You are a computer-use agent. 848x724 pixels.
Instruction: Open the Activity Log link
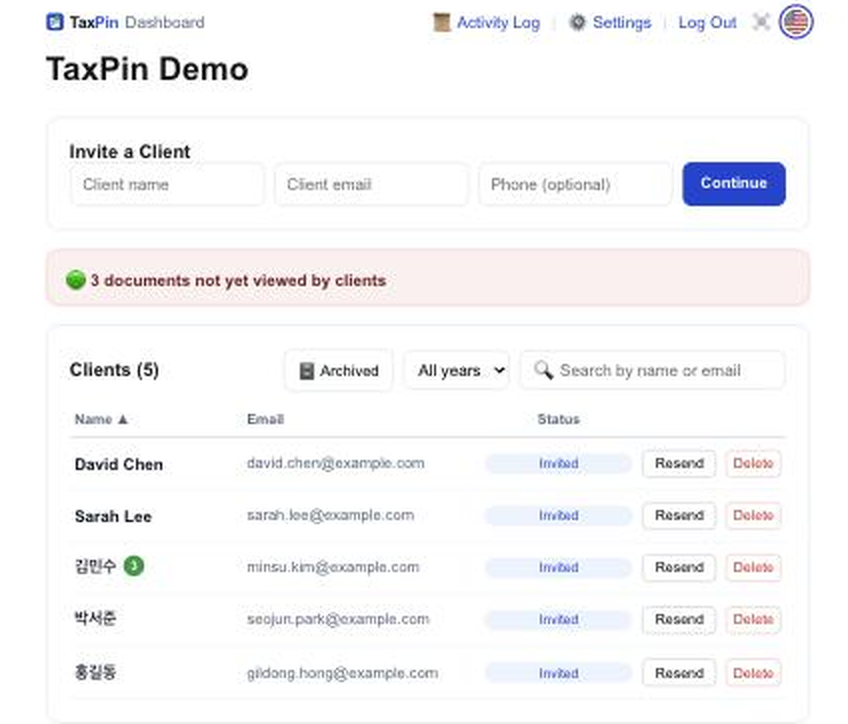coord(498,23)
